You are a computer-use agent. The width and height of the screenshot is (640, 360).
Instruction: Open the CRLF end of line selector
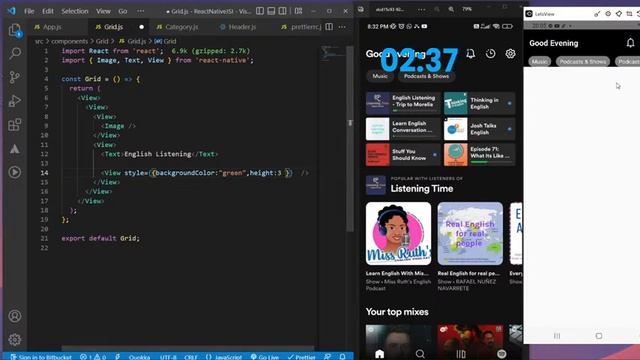[x=191, y=357]
